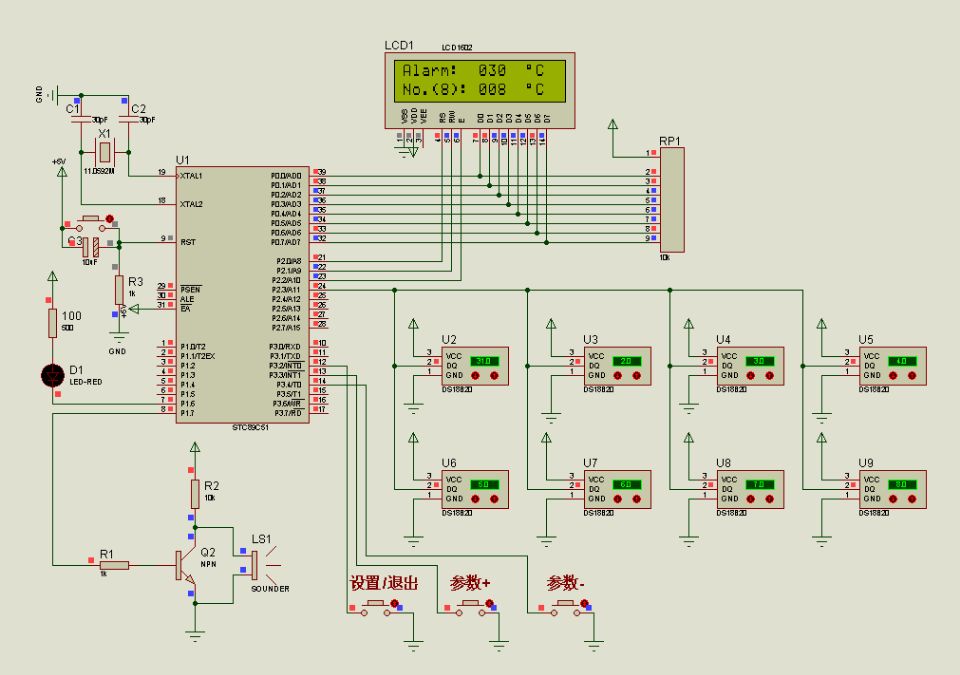Select the +5V power terminal above reset button
Image resolution: width=960 pixels, height=675 pixels.
(x=62, y=172)
